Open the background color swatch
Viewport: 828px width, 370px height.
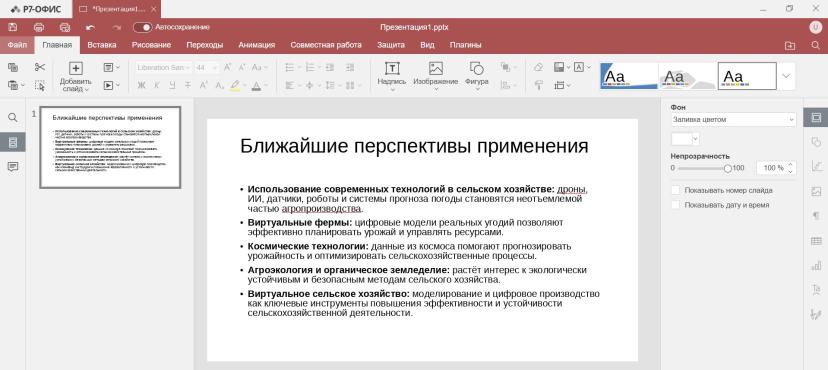(685, 139)
